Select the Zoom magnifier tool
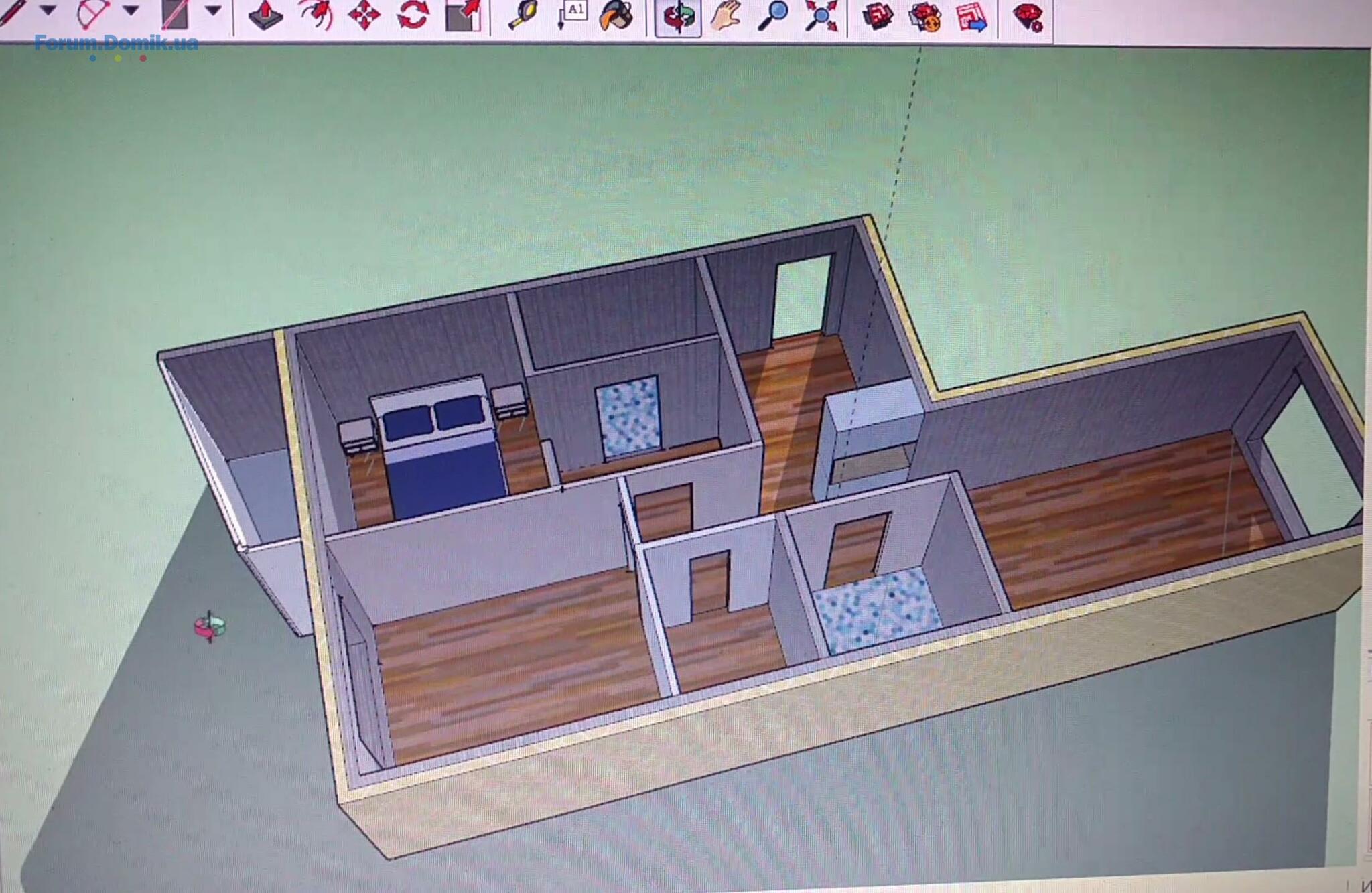Viewport: 1372px width, 893px height. point(773,16)
